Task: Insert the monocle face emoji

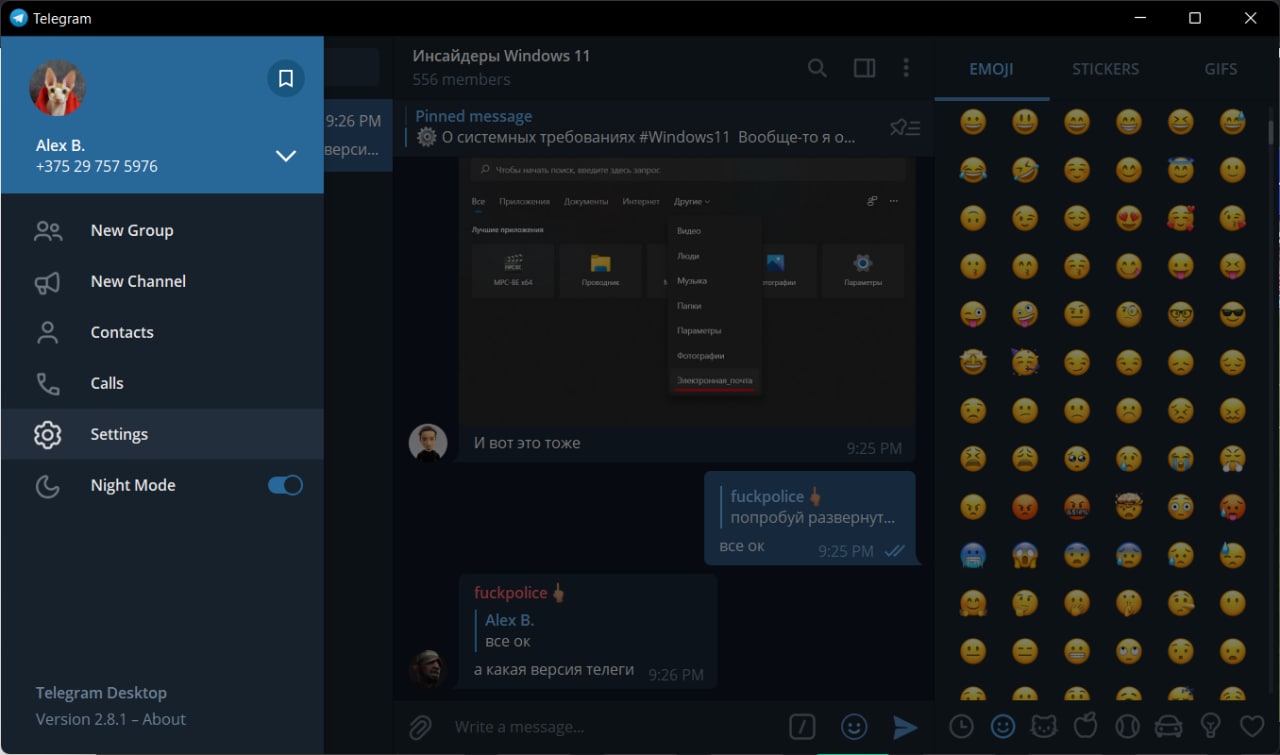Action: (x=1129, y=314)
